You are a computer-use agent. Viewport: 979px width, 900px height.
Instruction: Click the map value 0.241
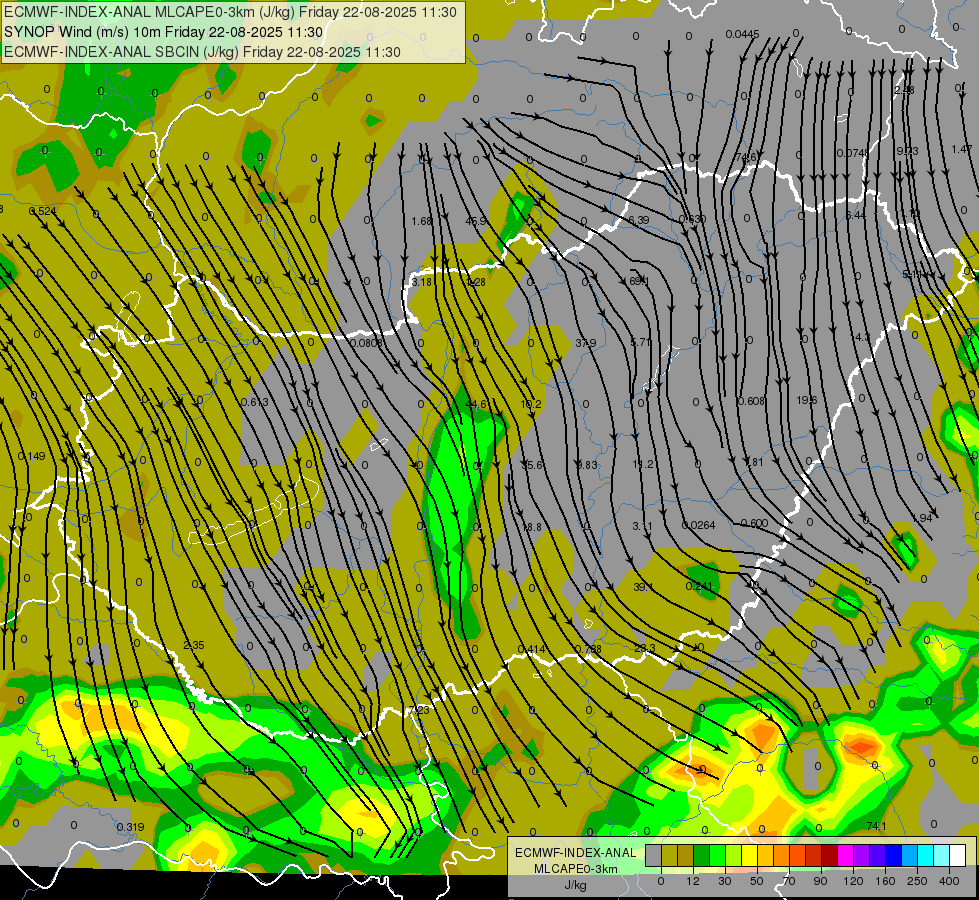click(x=699, y=586)
